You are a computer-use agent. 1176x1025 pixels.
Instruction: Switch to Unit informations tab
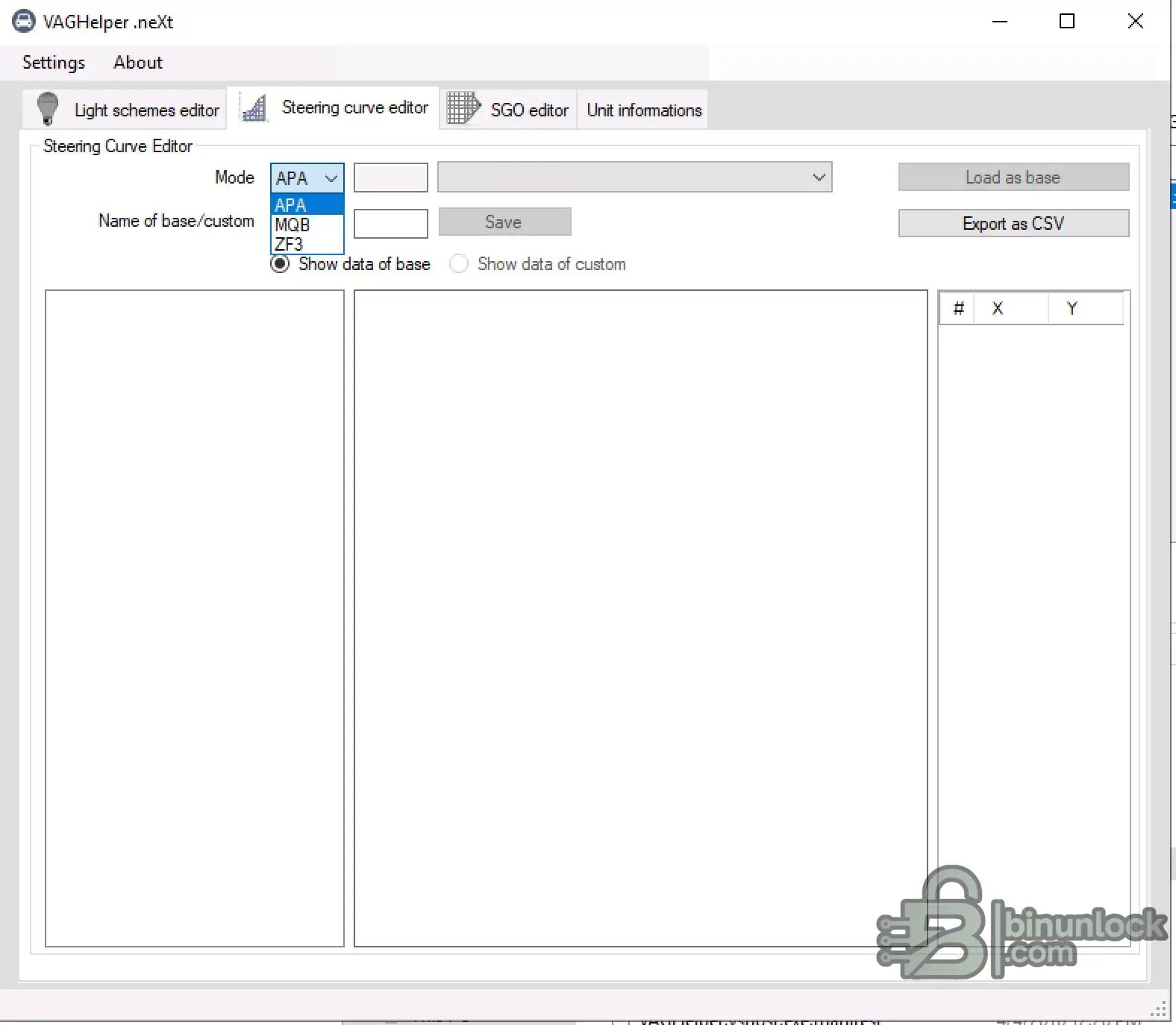pyautogui.click(x=644, y=110)
